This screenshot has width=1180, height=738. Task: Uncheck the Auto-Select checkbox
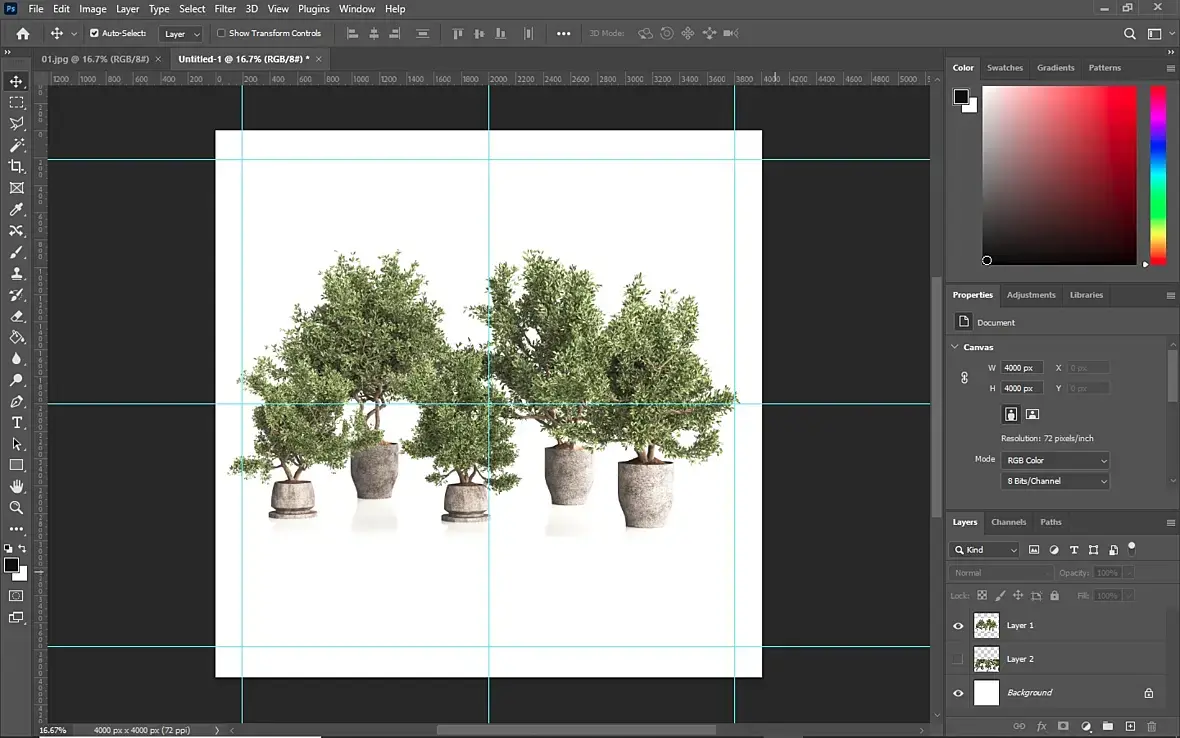click(x=95, y=33)
